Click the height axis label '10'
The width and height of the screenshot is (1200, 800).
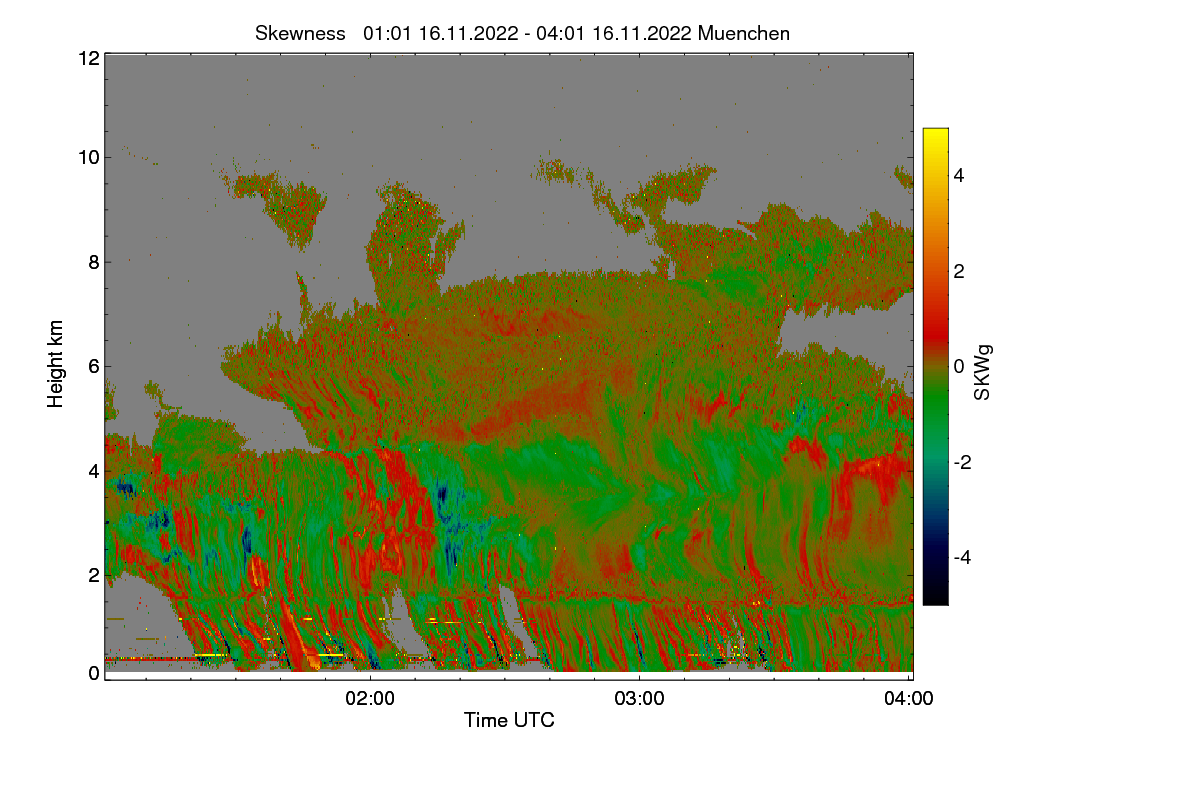coord(88,157)
